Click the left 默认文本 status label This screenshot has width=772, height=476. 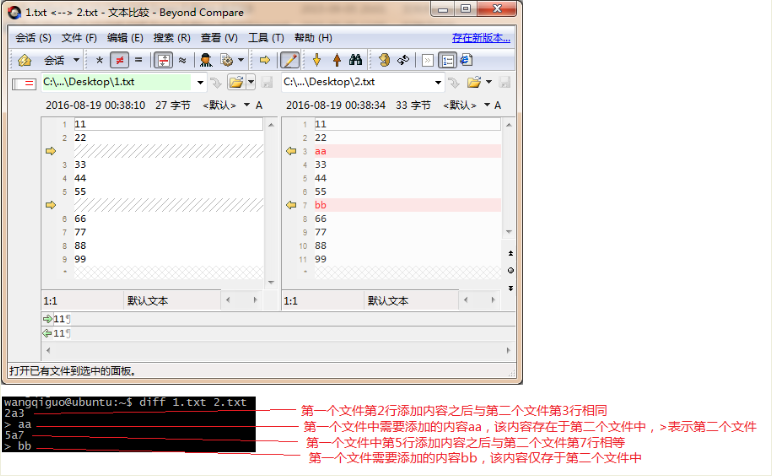(x=148, y=301)
